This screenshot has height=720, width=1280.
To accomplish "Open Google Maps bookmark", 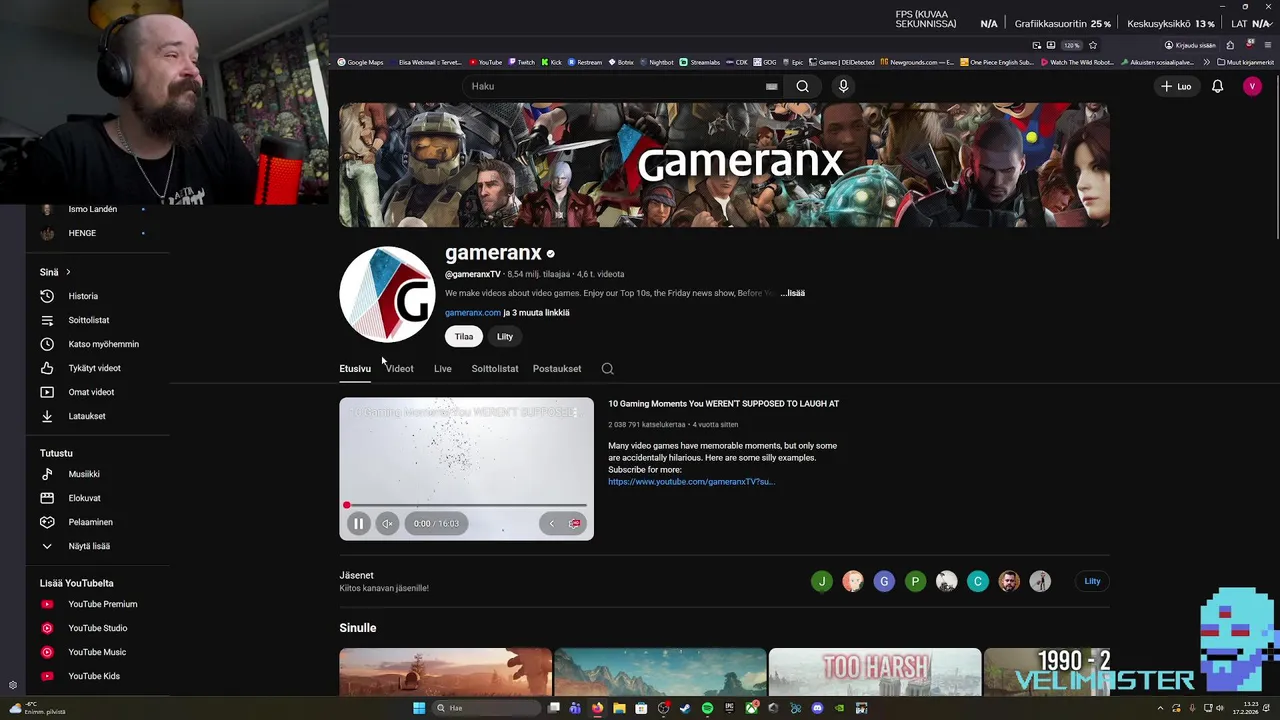I will [360, 62].
